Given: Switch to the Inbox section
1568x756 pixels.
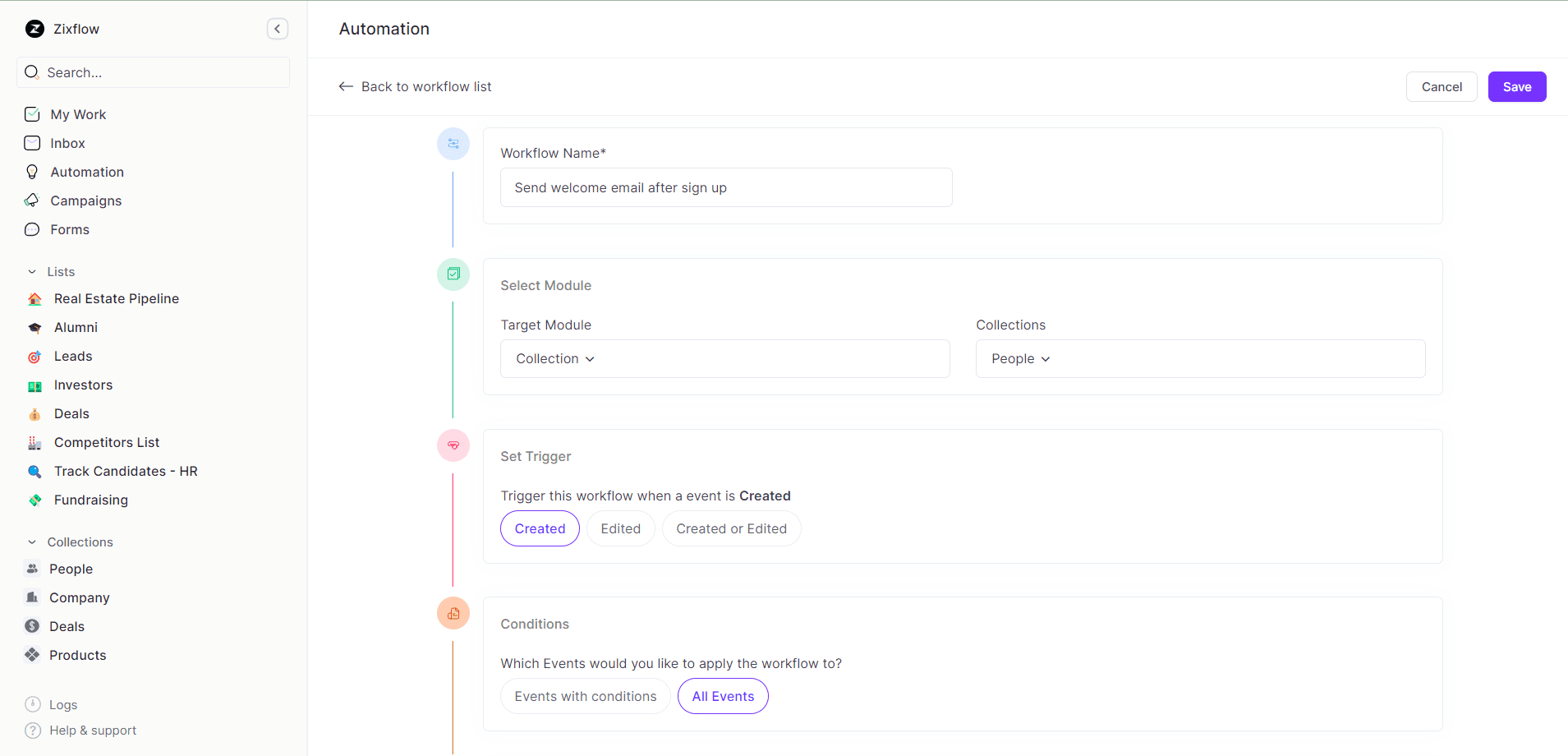Looking at the screenshot, I should point(67,143).
